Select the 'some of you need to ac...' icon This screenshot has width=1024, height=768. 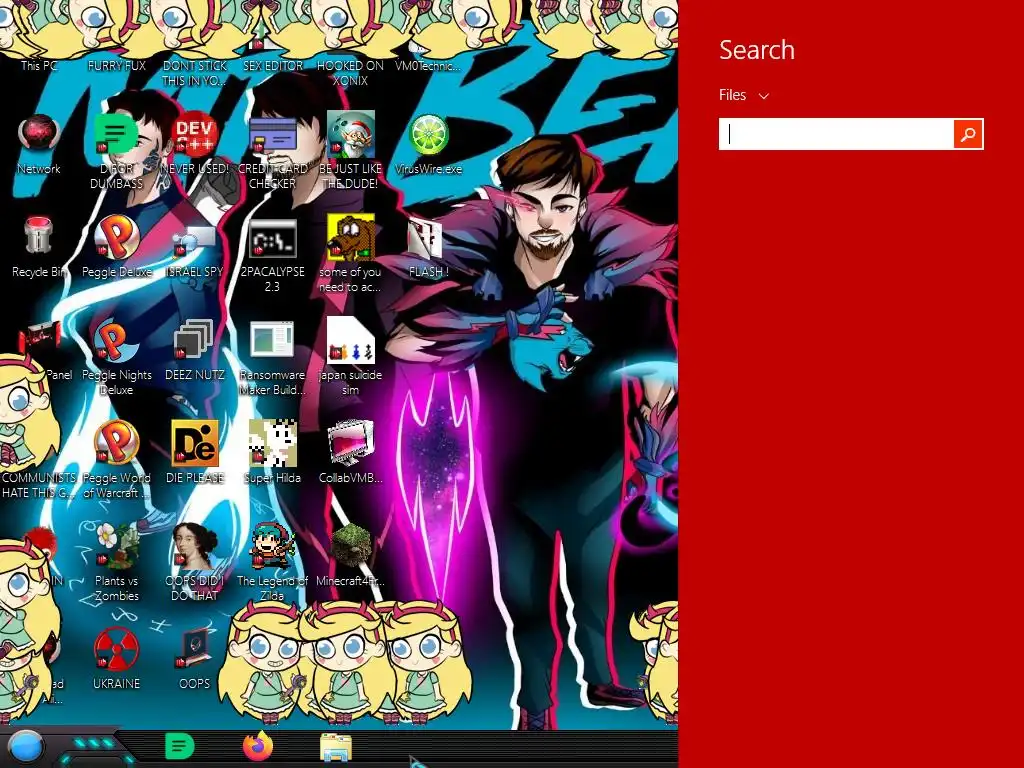tap(351, 236)
